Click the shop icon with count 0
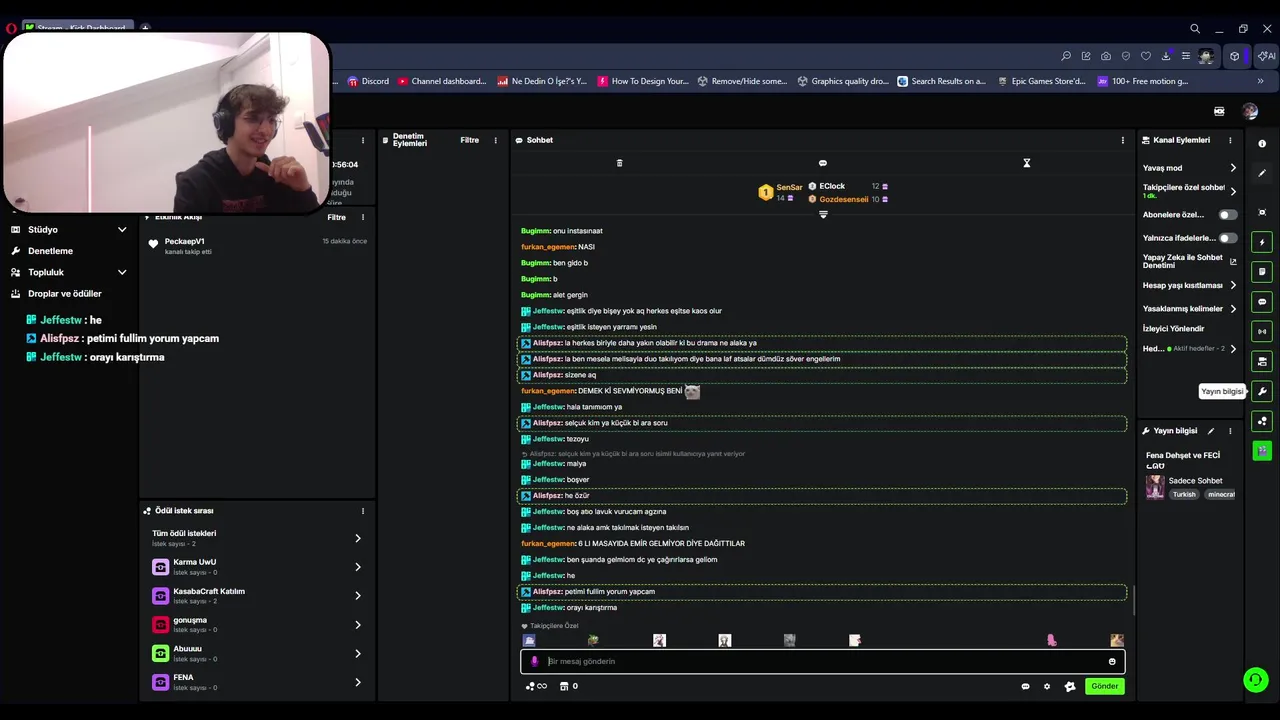1280x720 pixels. 568,686
